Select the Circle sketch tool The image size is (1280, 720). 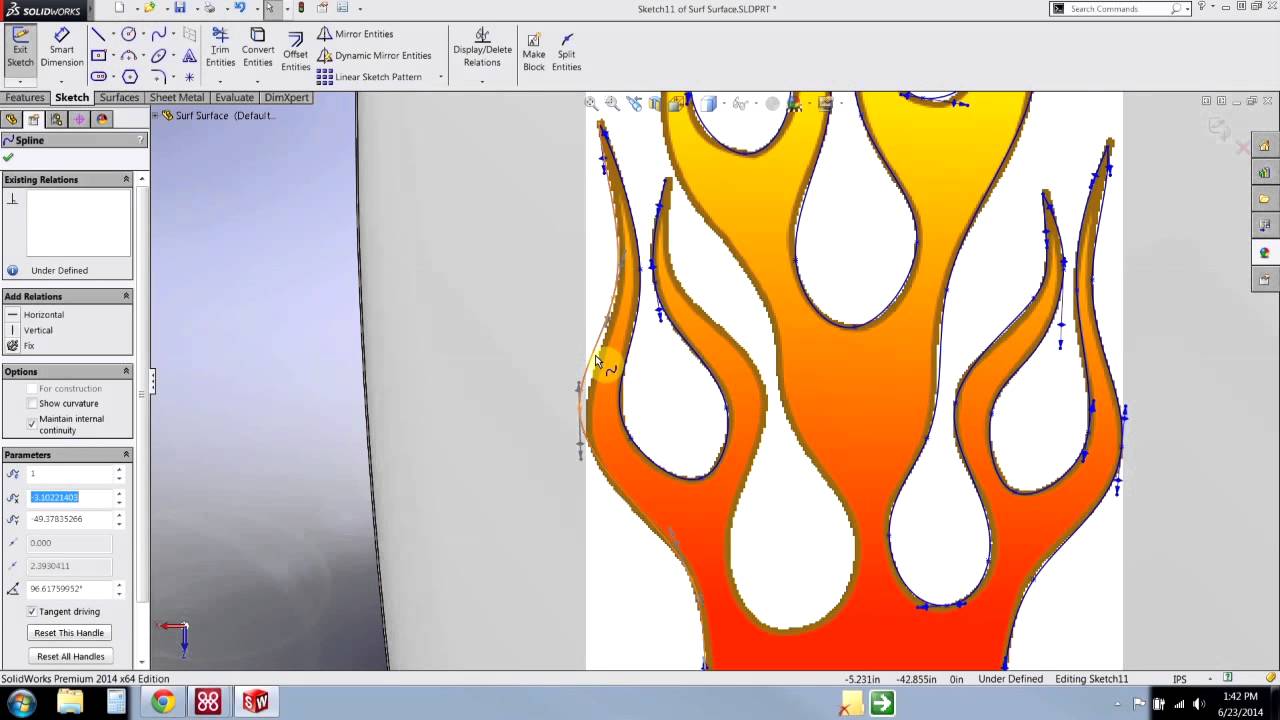coord(129,34)
